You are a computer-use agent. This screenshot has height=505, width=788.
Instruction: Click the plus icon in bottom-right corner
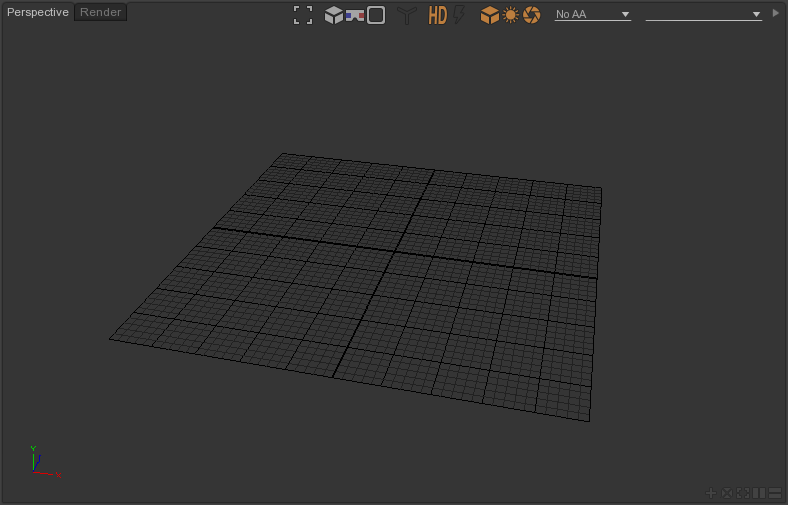(711, 493)
